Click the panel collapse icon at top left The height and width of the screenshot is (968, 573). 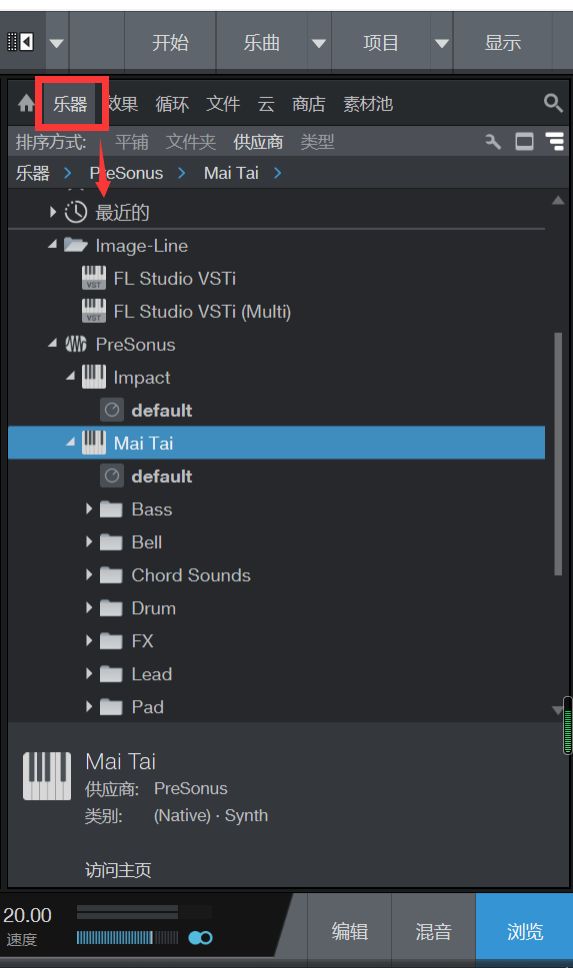click(x=20, y=42)
